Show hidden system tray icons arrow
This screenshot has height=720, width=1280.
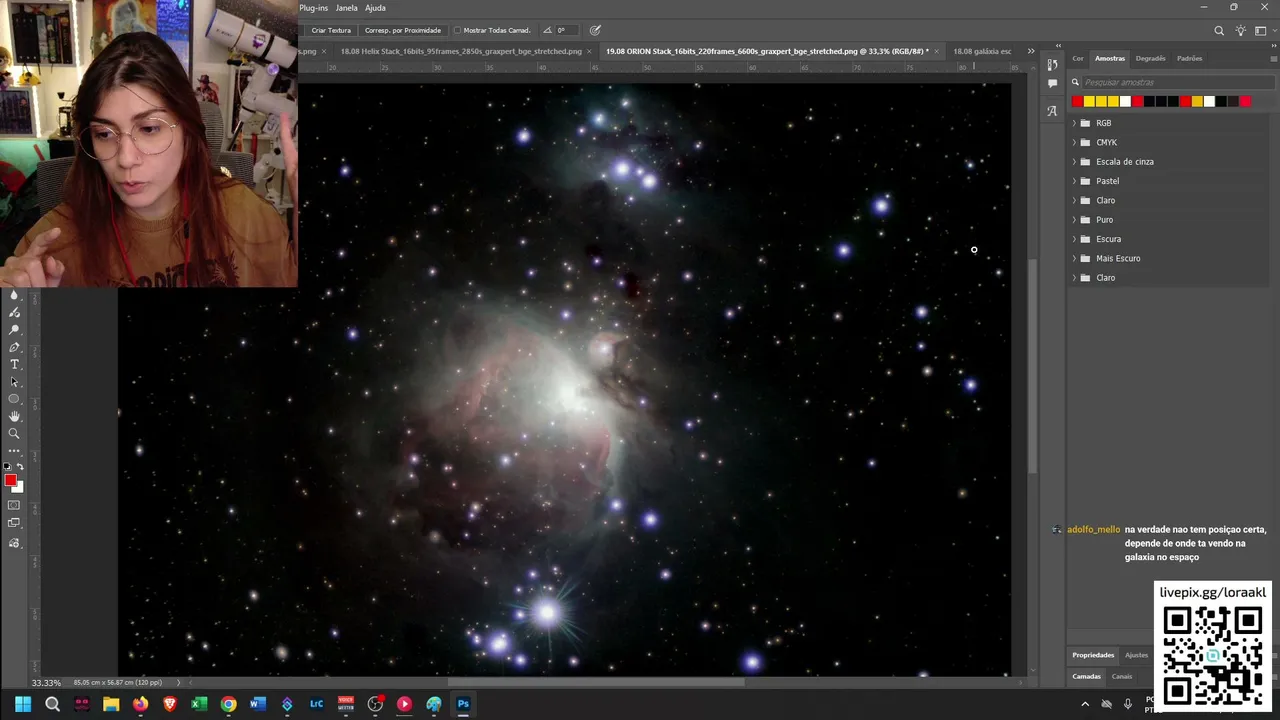point(1085,704)
